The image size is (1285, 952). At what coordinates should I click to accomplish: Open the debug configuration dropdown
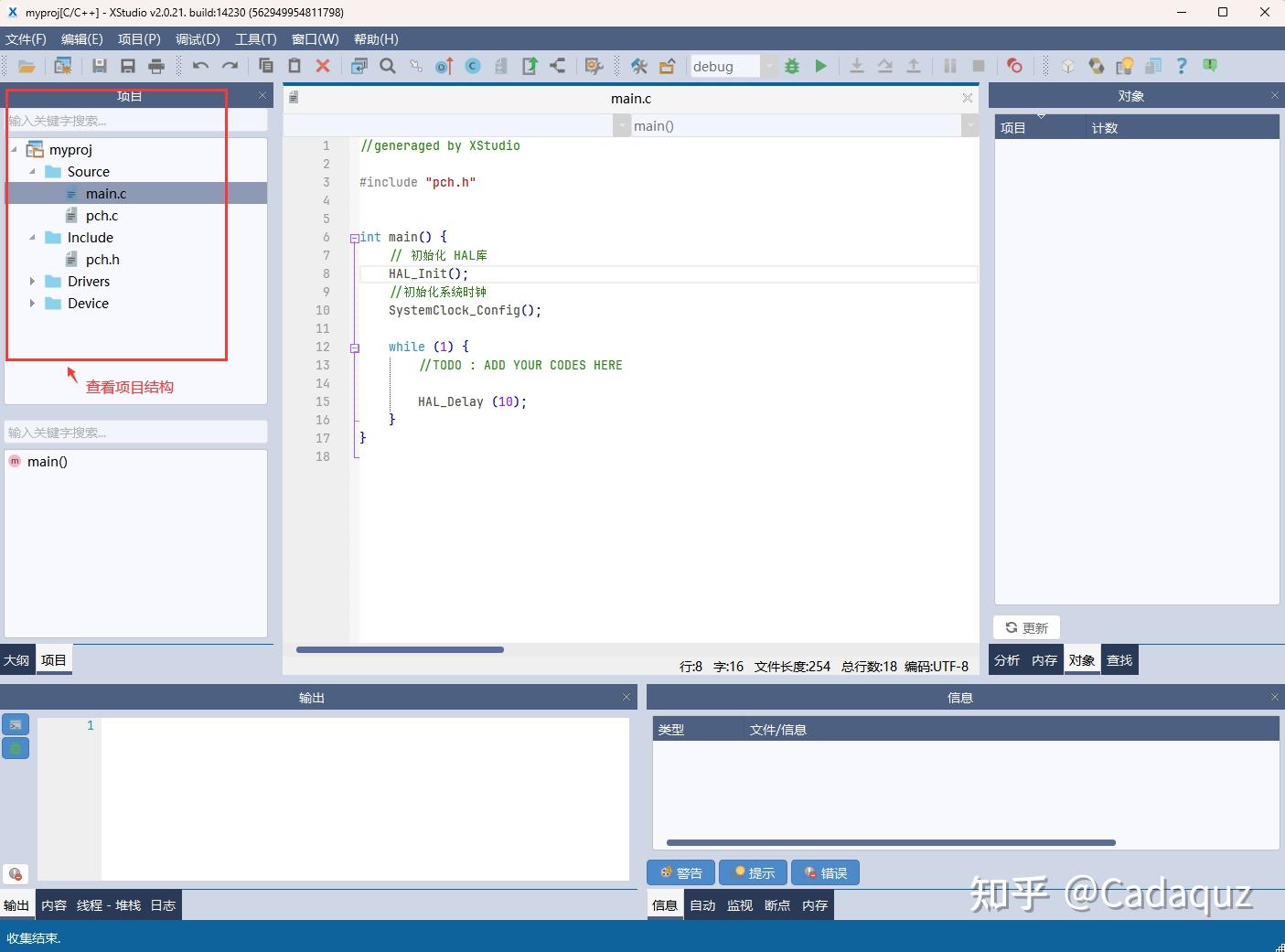coord(769,66)
